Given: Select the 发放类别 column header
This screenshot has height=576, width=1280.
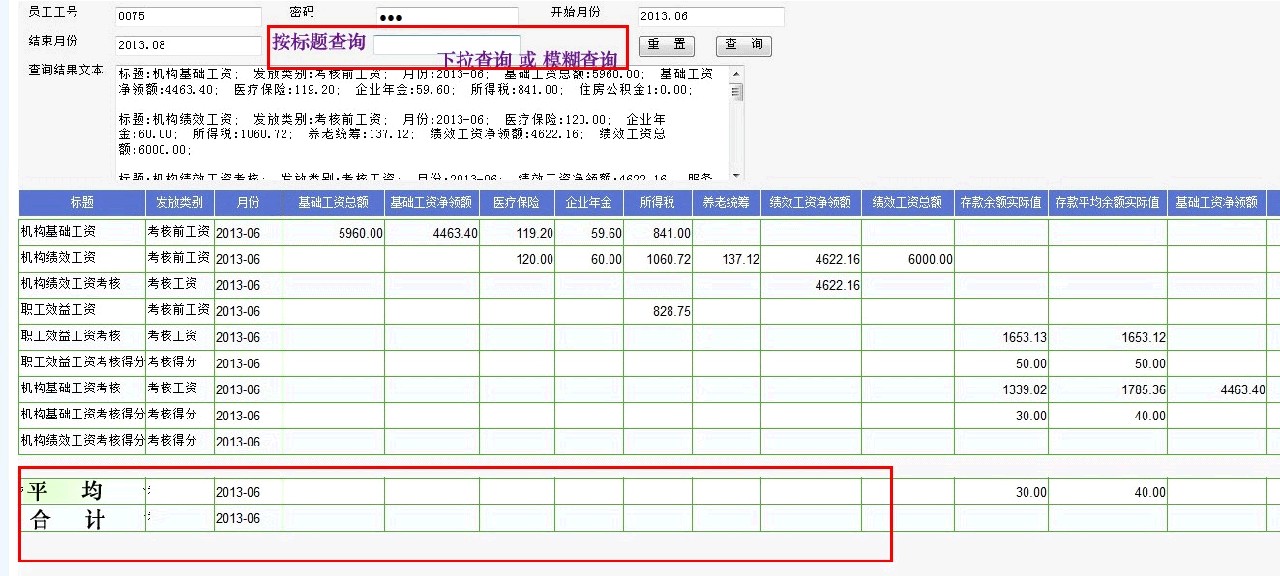Looking at the screenshot, I should (x=179, y=202).
